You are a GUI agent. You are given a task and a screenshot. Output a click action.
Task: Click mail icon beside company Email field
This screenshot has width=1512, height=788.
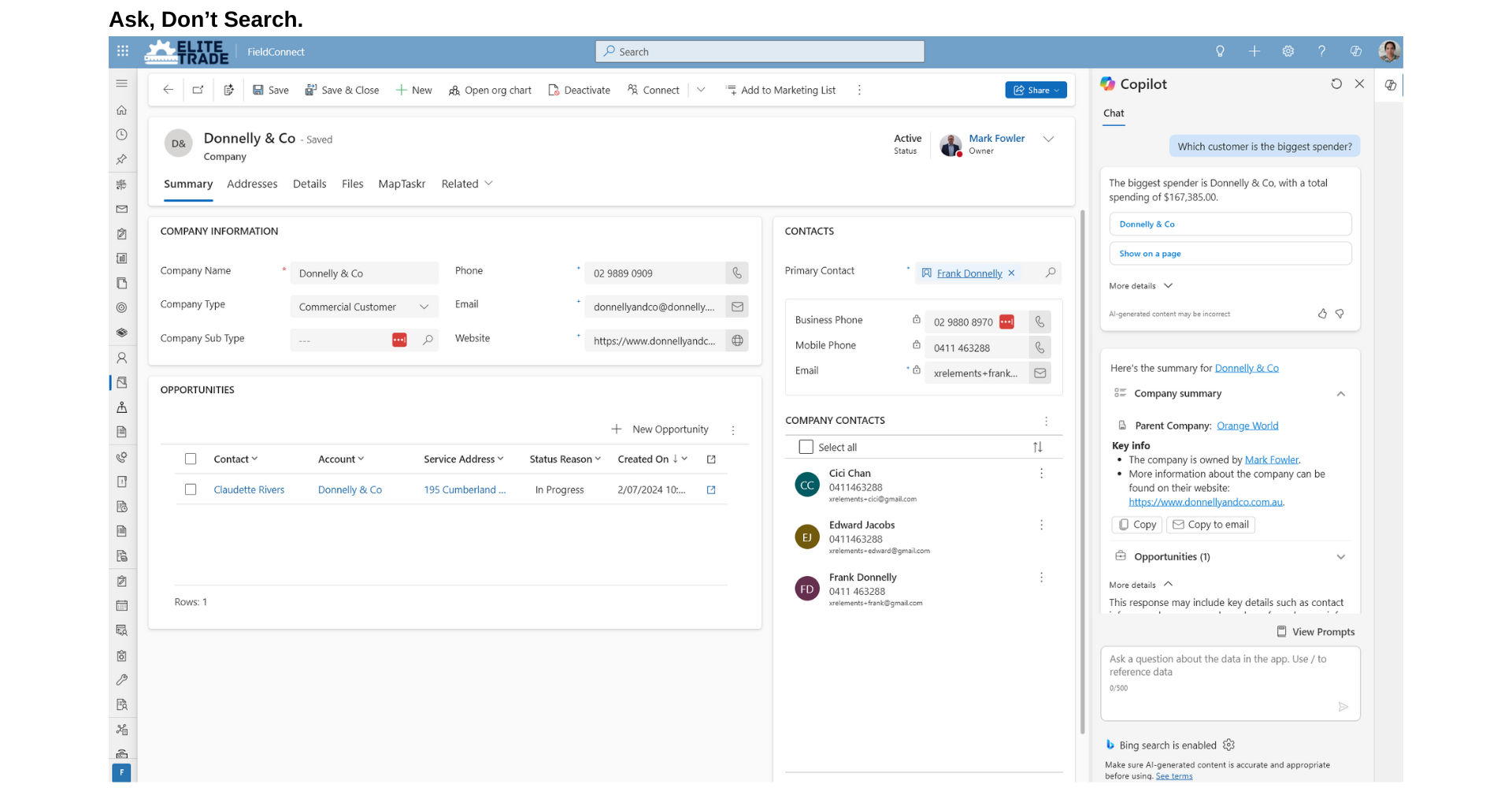pos(737,307)
